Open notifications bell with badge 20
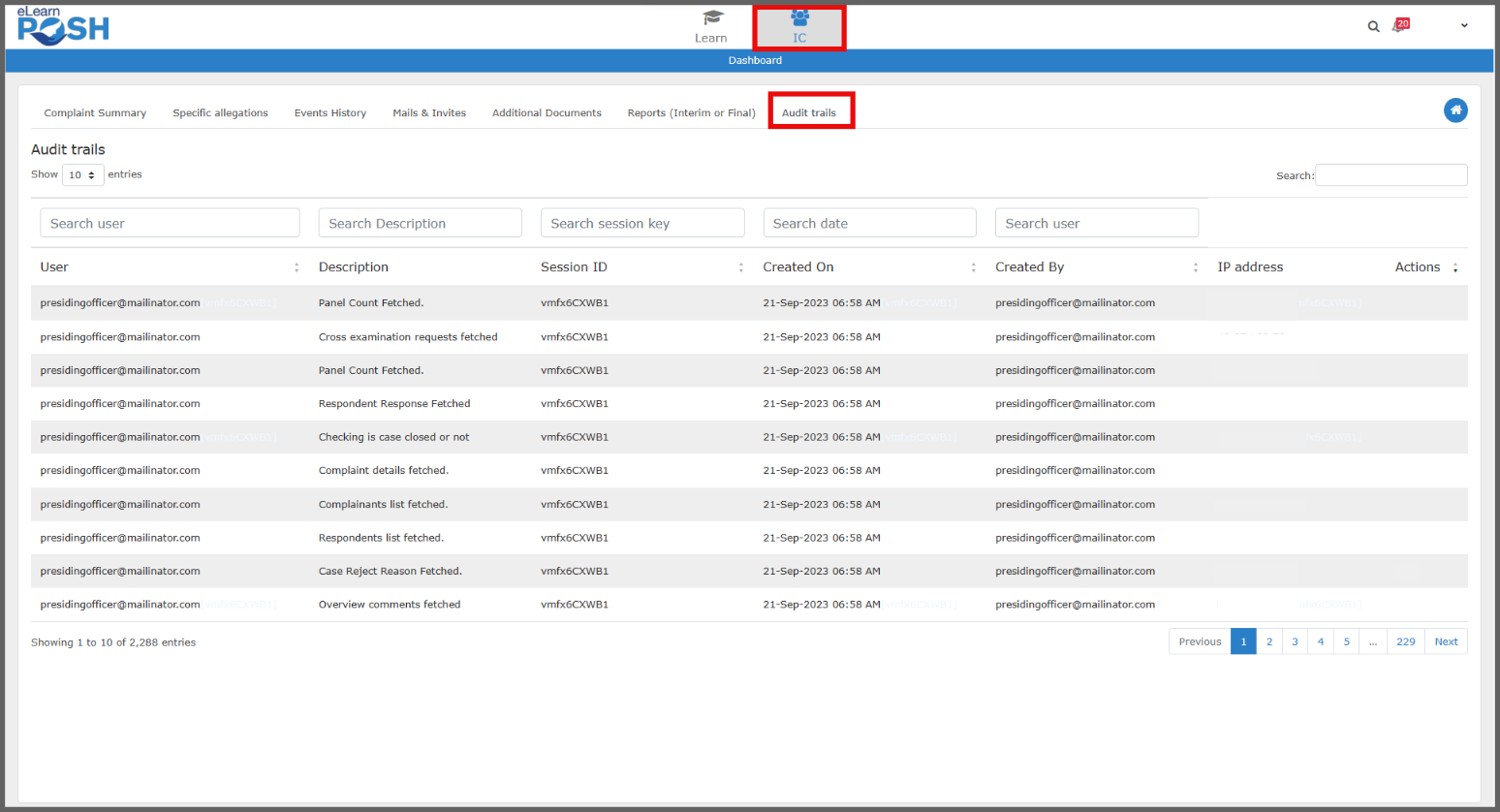 (x=1399, y=25)
